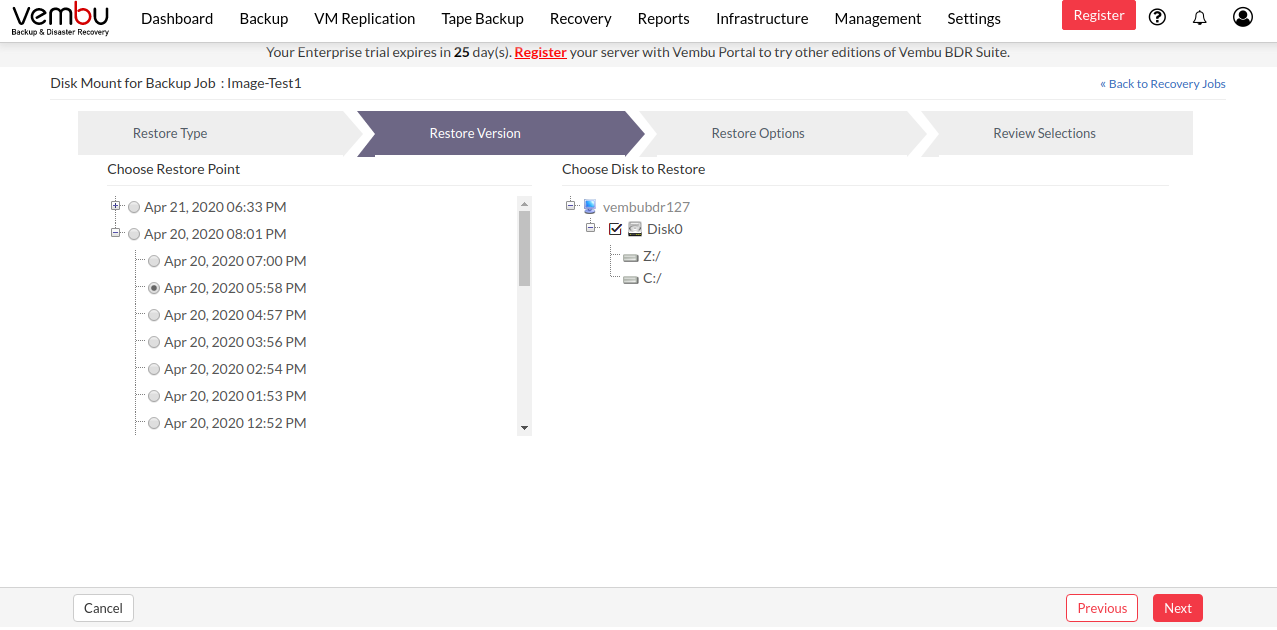Select restore point Apr 20, 2020 05:58 PM
This screenshot has height=630, width=1277.
(154, 288)
